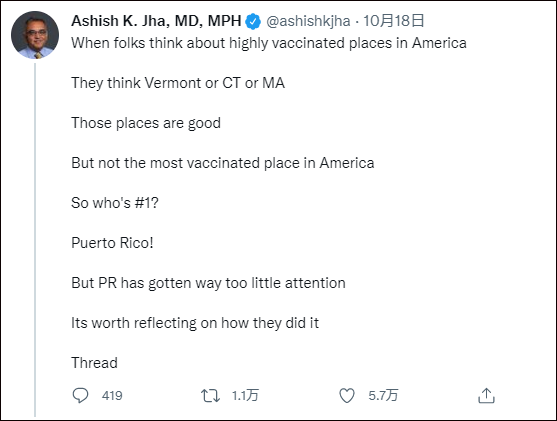This screenshot has width=557, height=421.
Task: Click the 'So who's #1?' line
Action: [115, 203]
